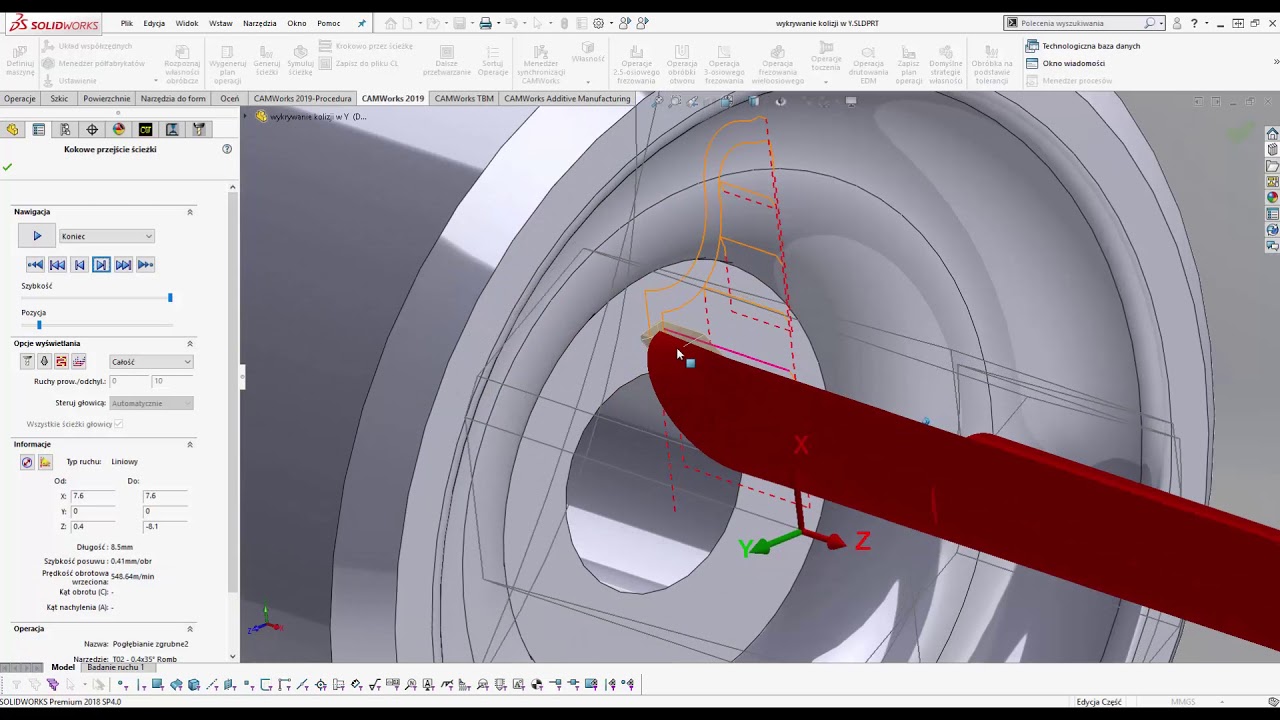Open the Property manager tab icon
This screenshot has height=720, width=1280.
pos(39,129)
